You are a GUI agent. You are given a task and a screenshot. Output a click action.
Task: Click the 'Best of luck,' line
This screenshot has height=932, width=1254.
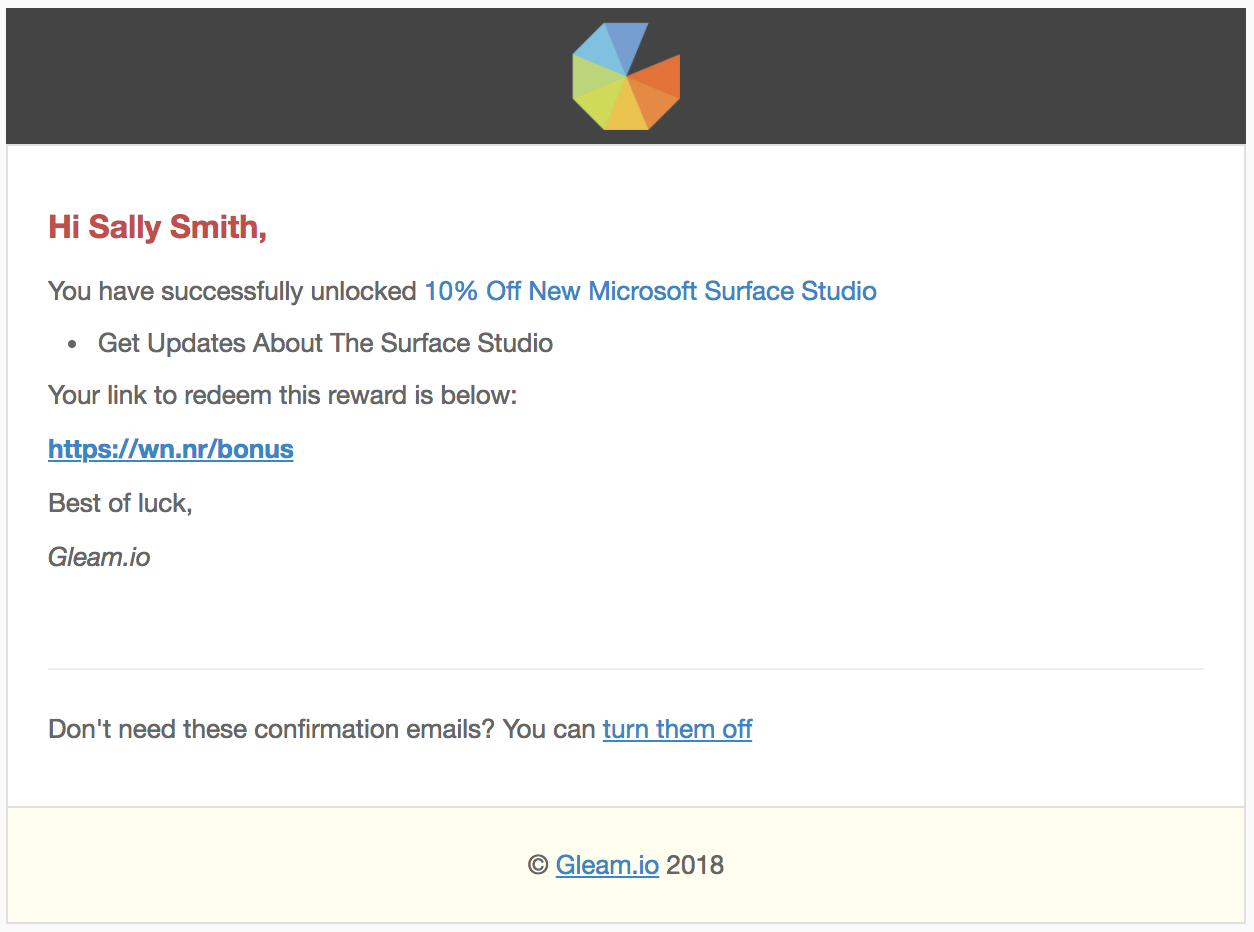[x=120, y=503]
